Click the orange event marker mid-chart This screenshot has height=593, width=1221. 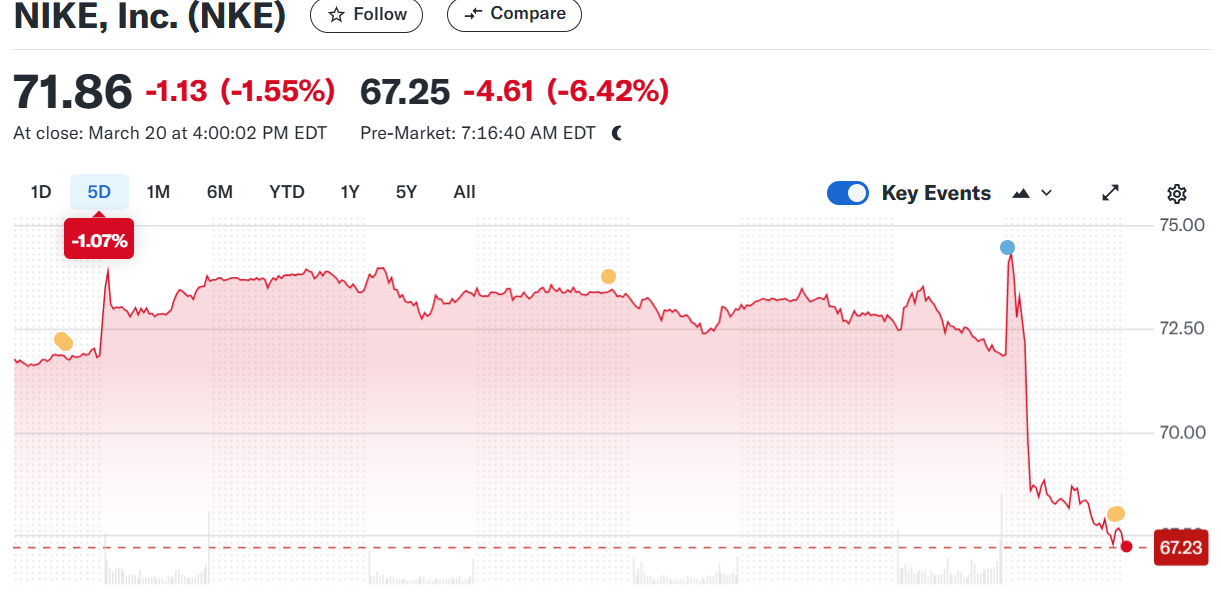(608, 277)
